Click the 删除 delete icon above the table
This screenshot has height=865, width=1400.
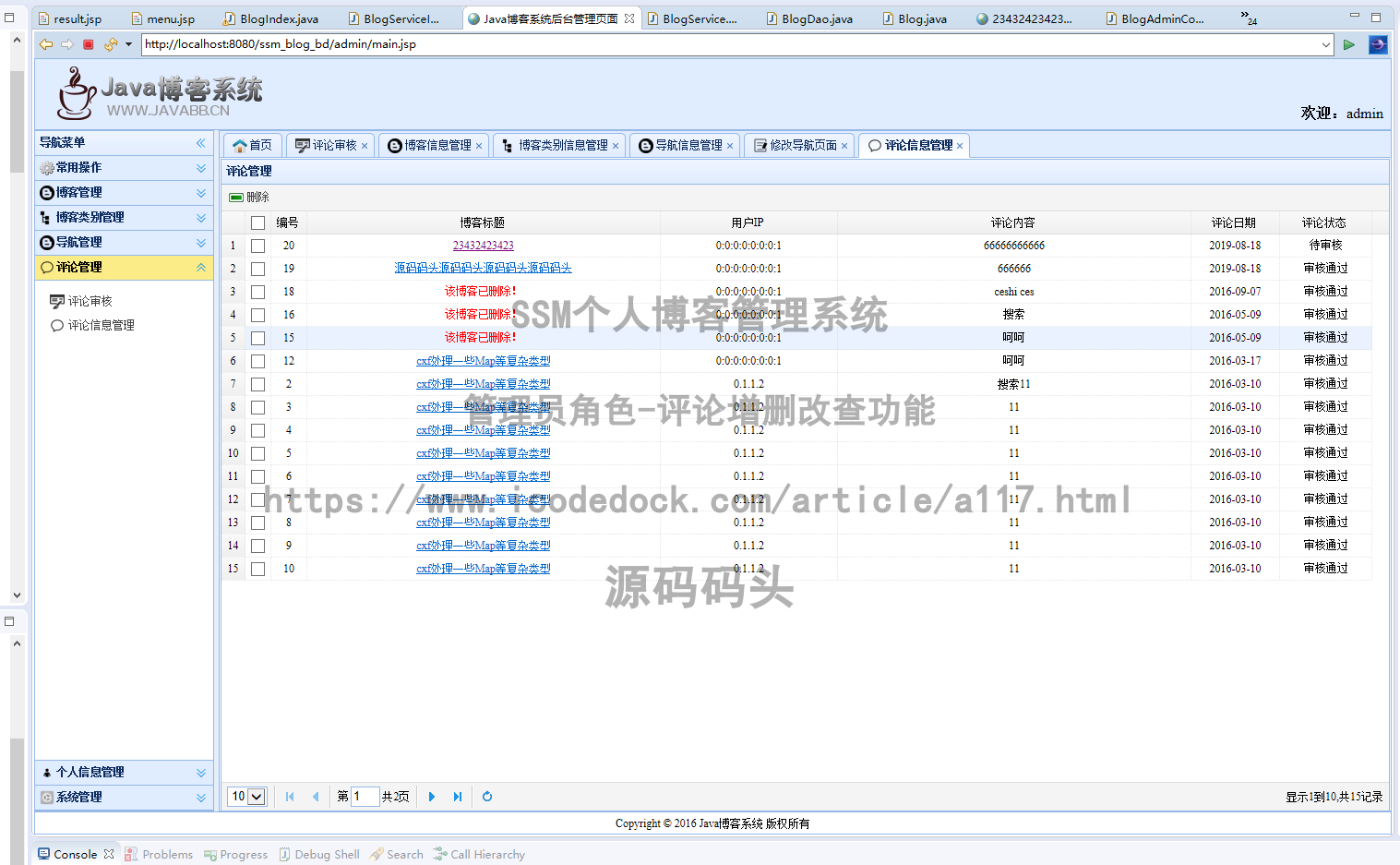click(x=236, y=197)
